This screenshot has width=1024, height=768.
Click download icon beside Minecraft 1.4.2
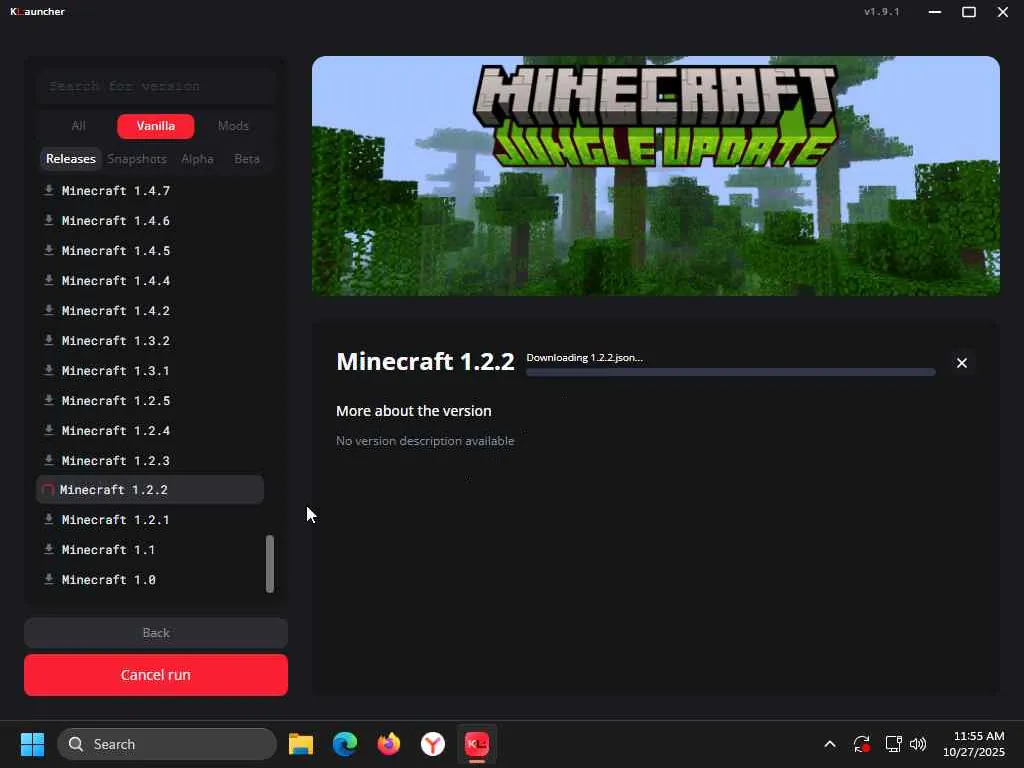coord(48,310)
